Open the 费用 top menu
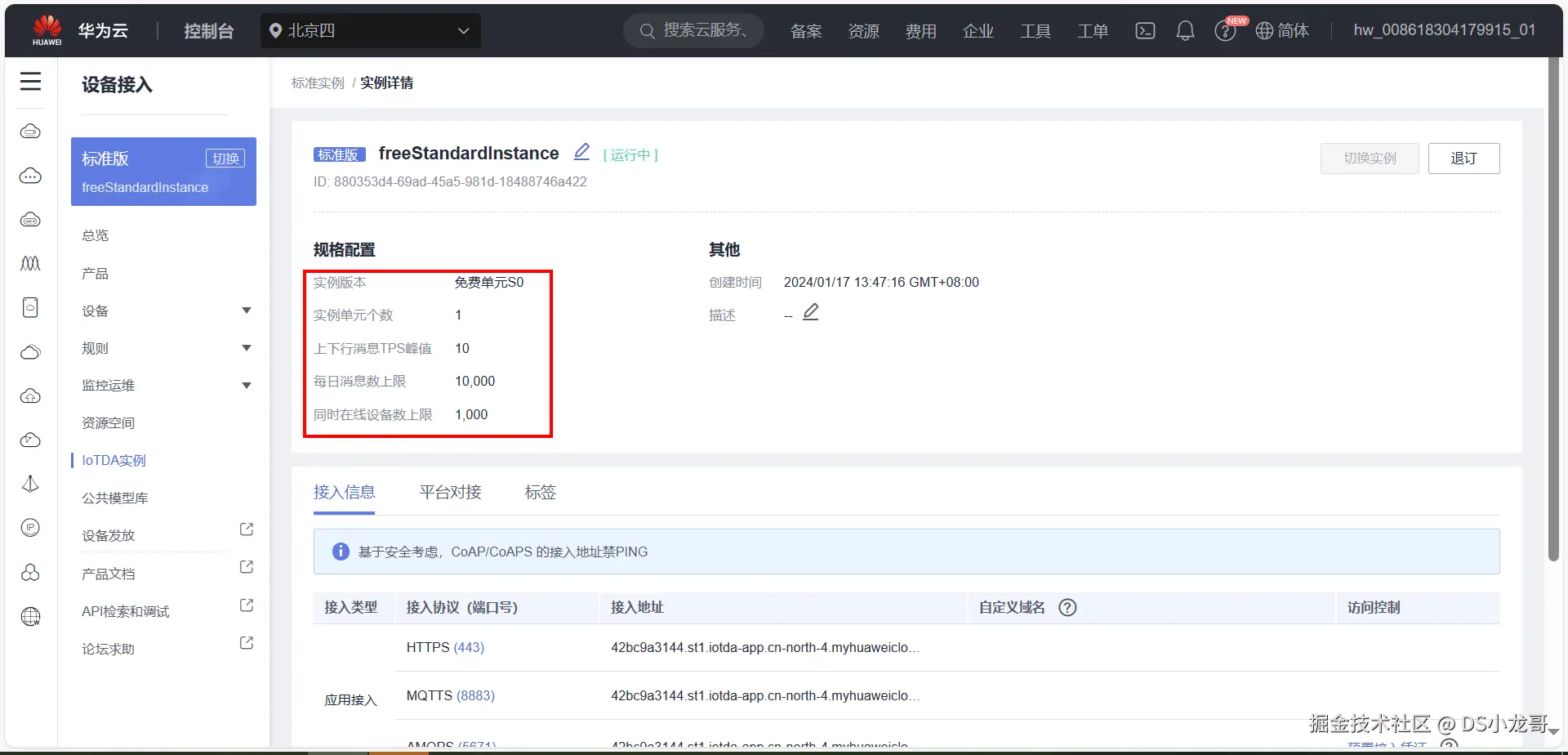The height and width of the screenshot is (755, 1568). (920, 31)
